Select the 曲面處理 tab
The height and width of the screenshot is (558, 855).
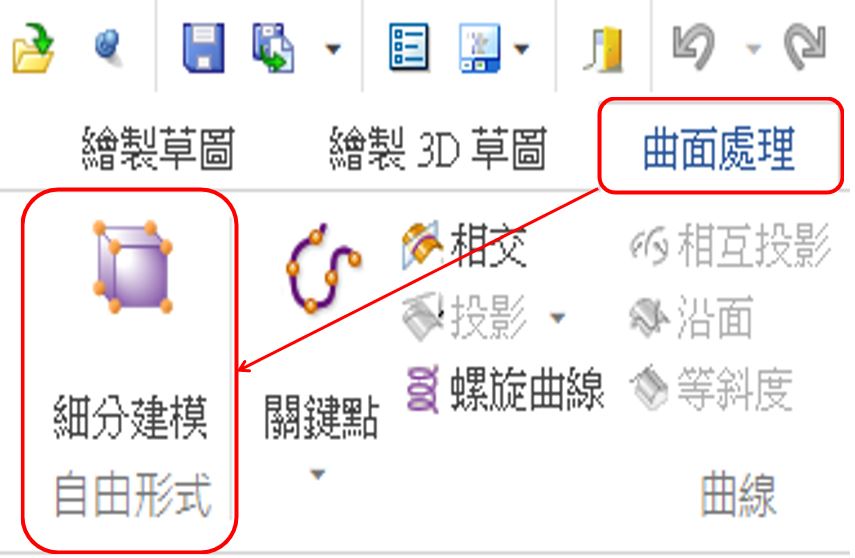click(x=719, y=148)
